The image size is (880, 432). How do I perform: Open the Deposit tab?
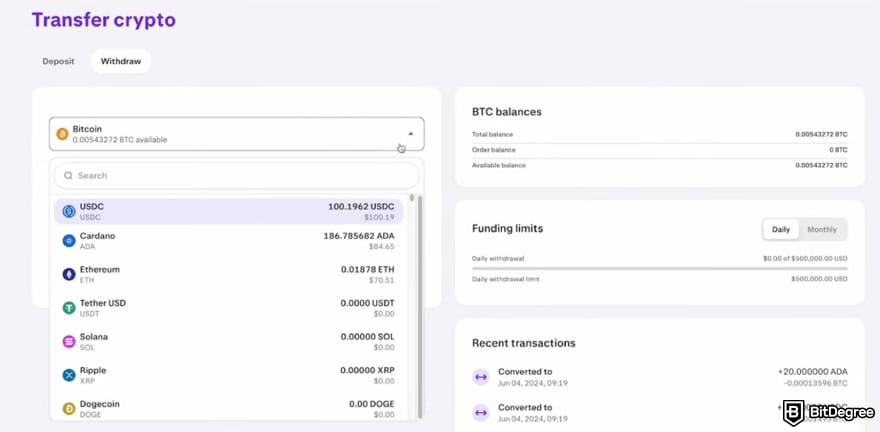58,61
